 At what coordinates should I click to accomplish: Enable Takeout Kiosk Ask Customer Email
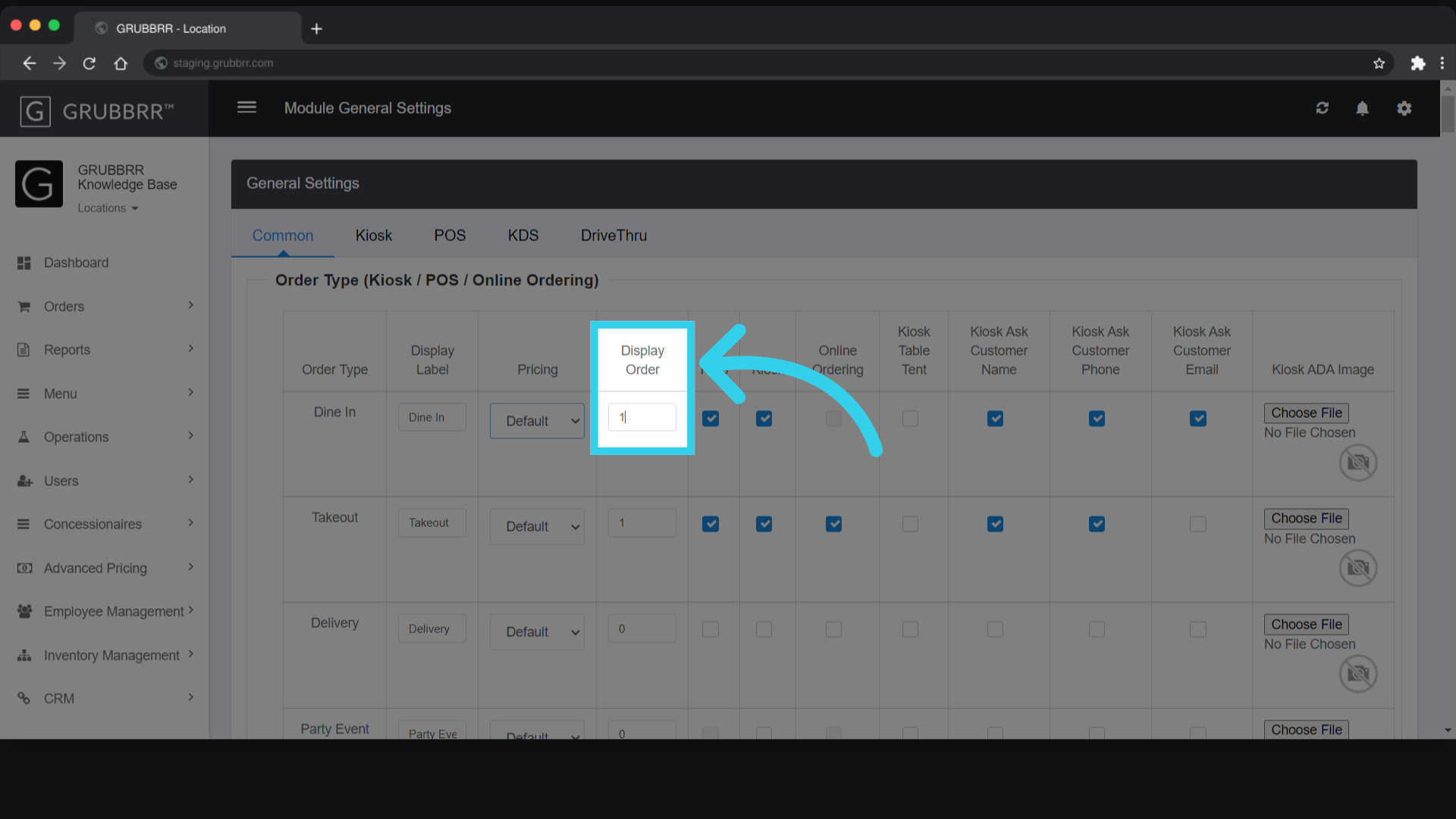[x=1198, y=524]
